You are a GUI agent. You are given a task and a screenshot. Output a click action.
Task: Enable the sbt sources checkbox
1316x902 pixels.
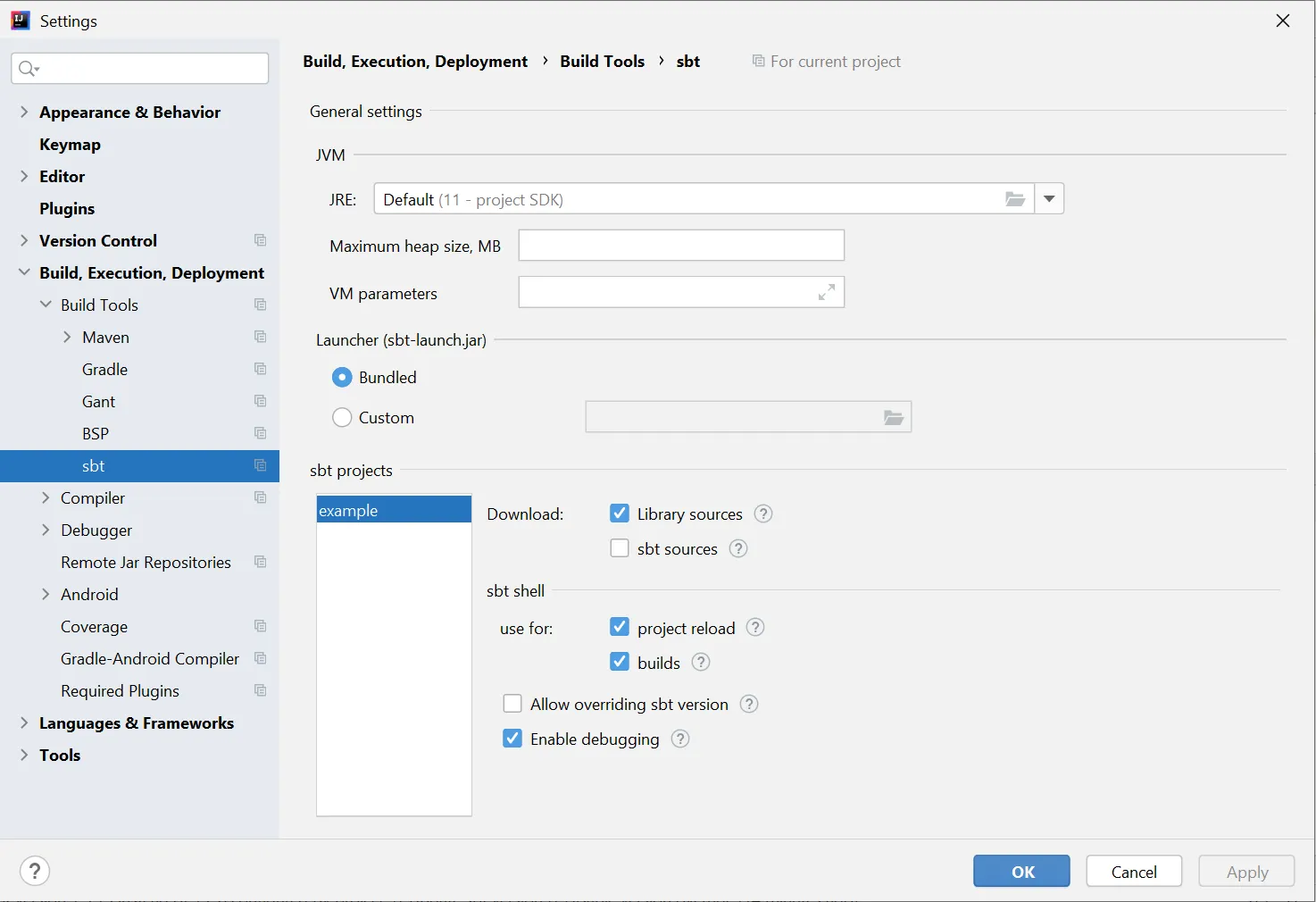pos(620,548)
